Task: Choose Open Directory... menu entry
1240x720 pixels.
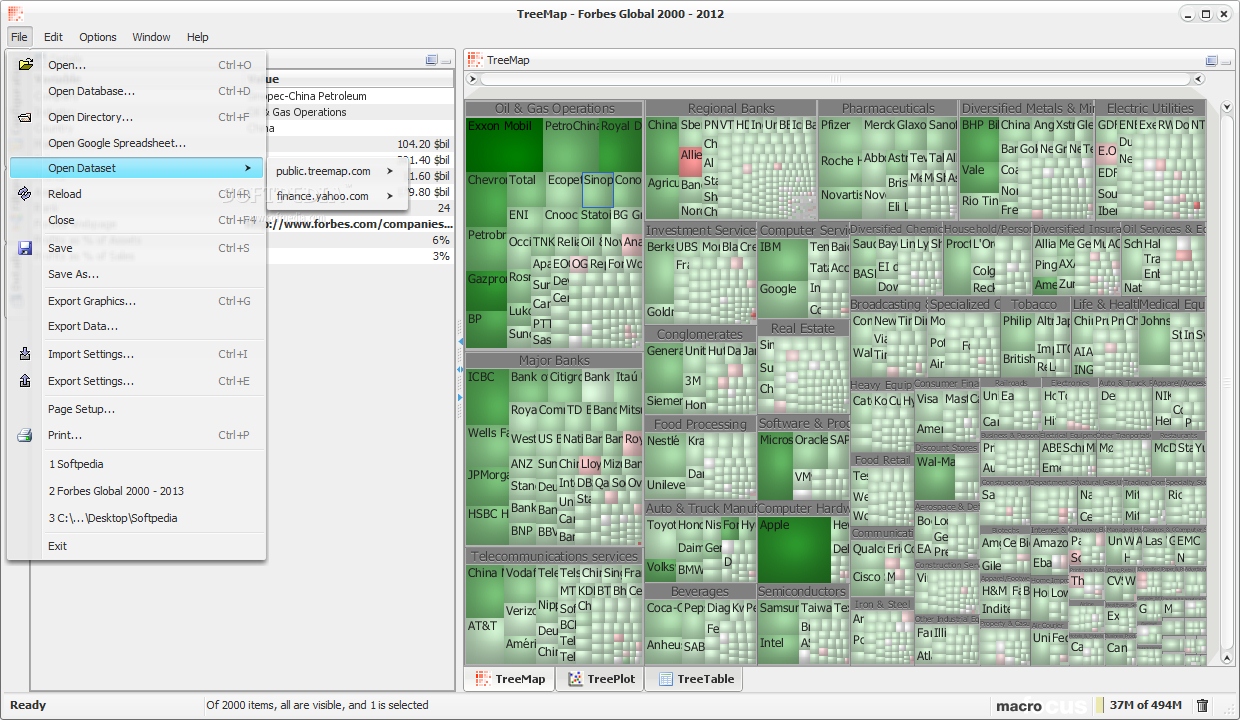Action: pyautogui.click(x=136, y=117)
